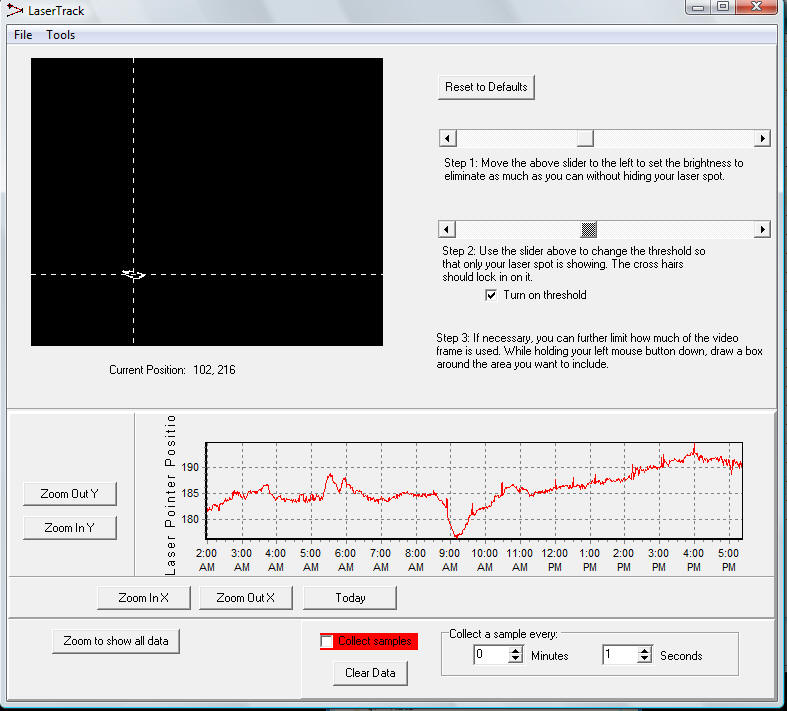Click Zoom to show all data
The width and height of the screenshot is (787, 711).
coord(115,641)
